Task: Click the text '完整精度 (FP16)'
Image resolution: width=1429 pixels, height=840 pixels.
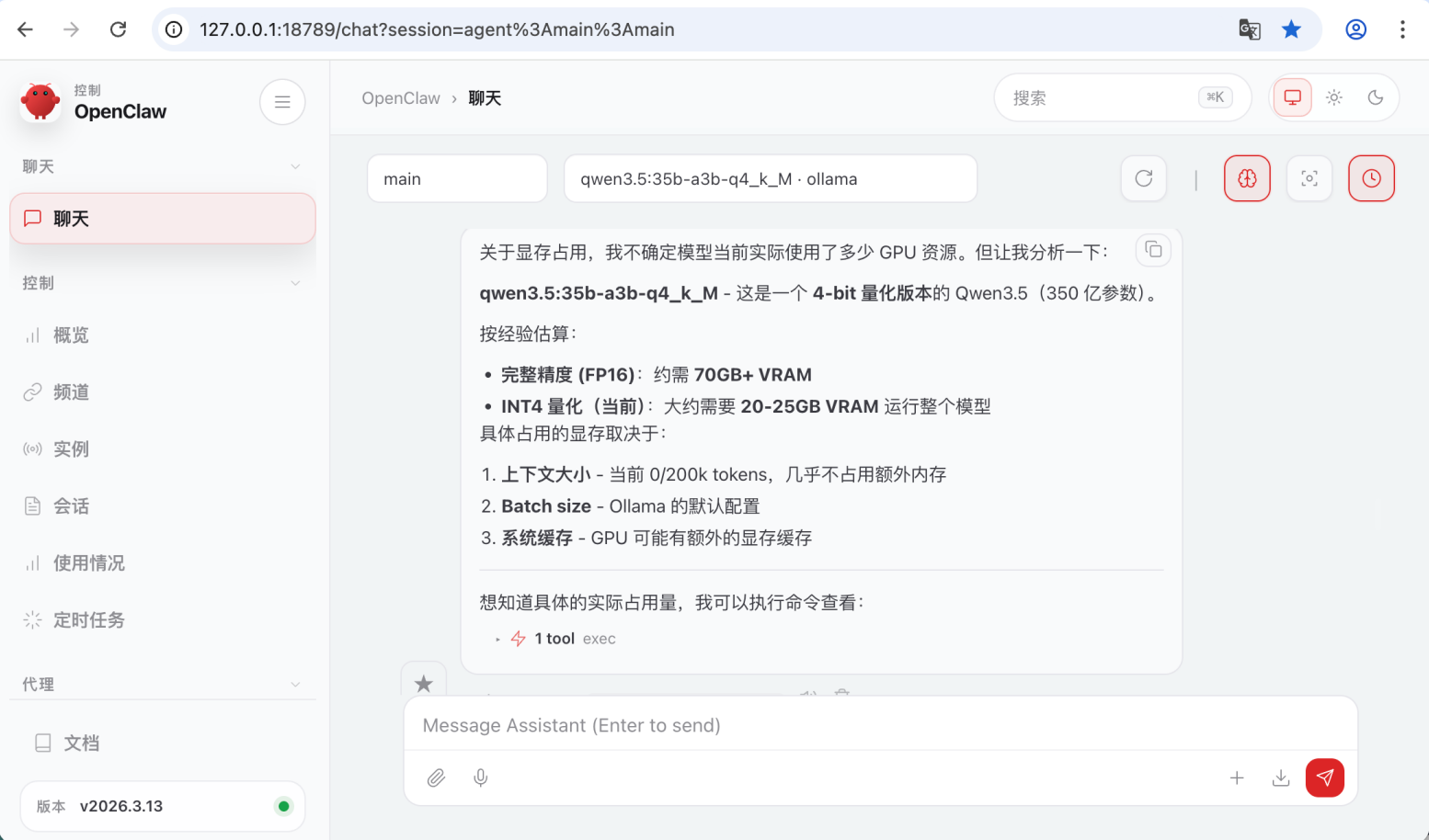Action: click(x=568, y=375)
